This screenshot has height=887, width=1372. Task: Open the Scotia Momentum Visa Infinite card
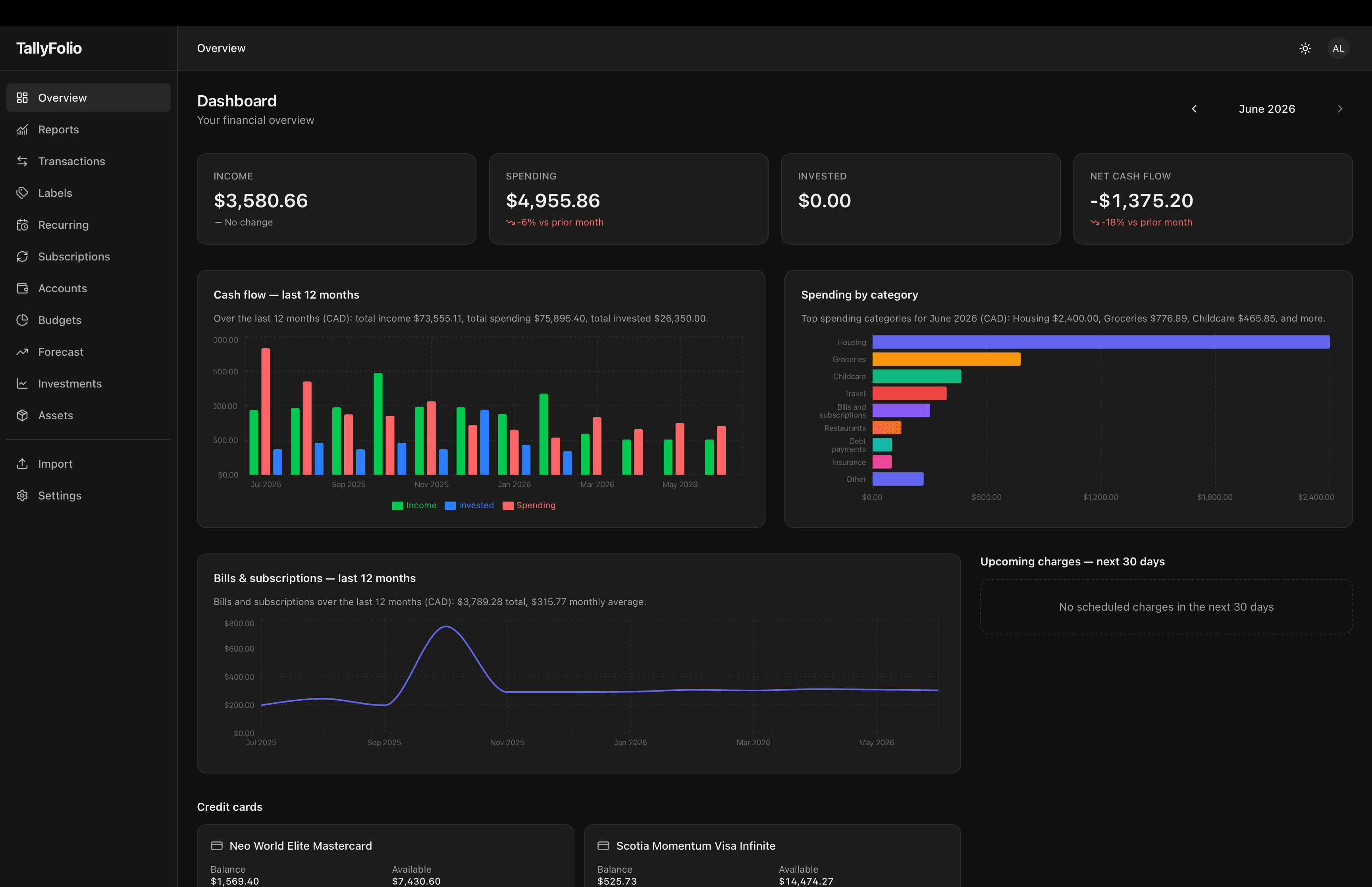pos(772,855)
